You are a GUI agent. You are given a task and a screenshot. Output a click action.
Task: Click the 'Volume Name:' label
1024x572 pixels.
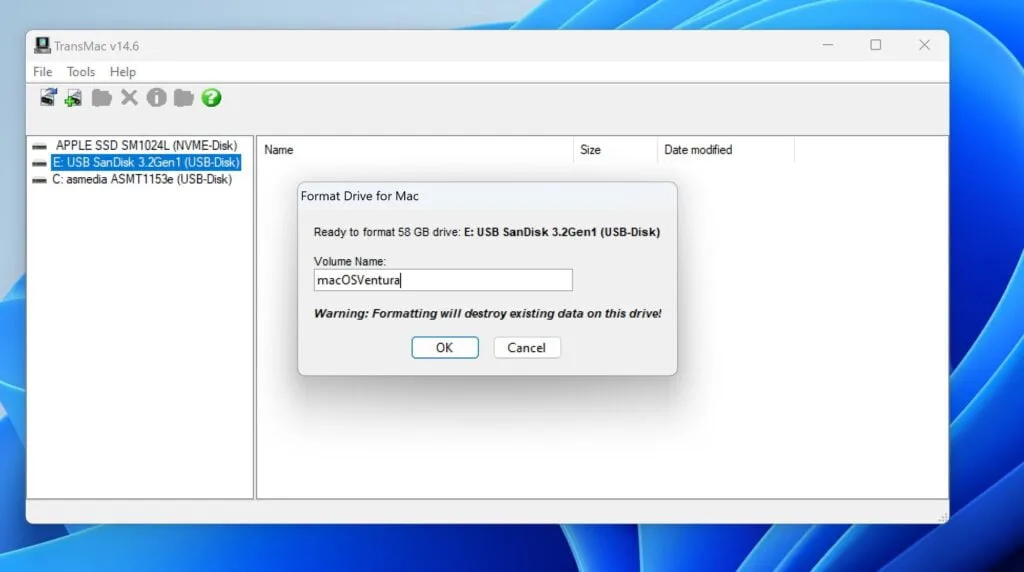349,261
